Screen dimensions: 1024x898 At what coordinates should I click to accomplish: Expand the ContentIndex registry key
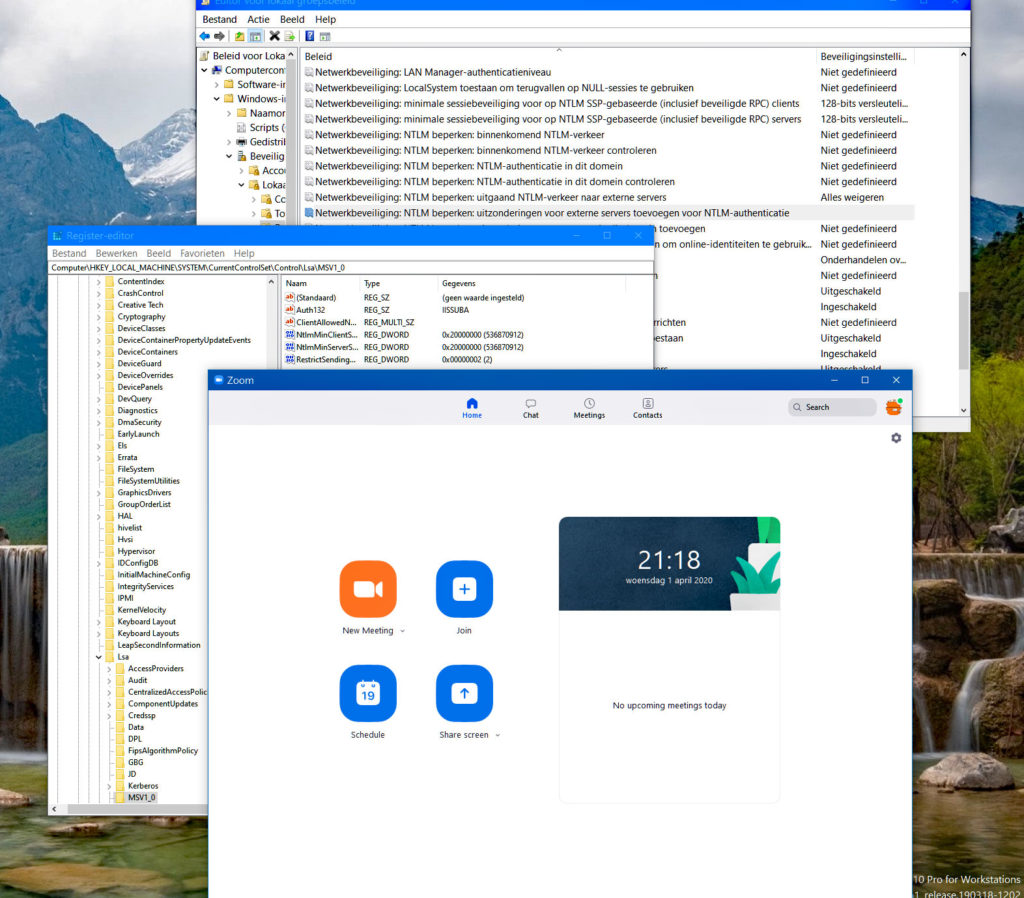[x=99, y=281]
